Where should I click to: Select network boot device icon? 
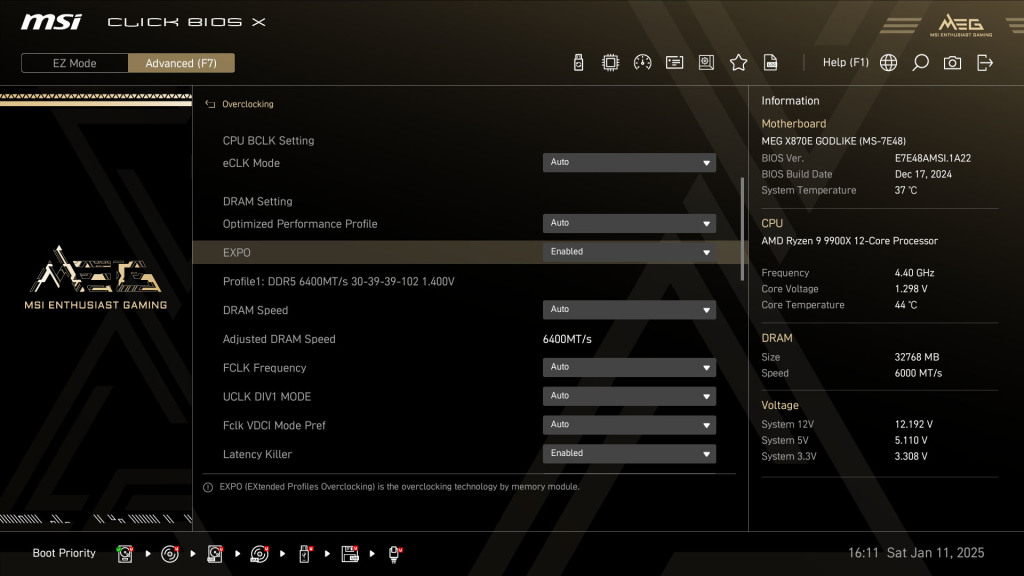pyautogui.click(x=394, y=554)
